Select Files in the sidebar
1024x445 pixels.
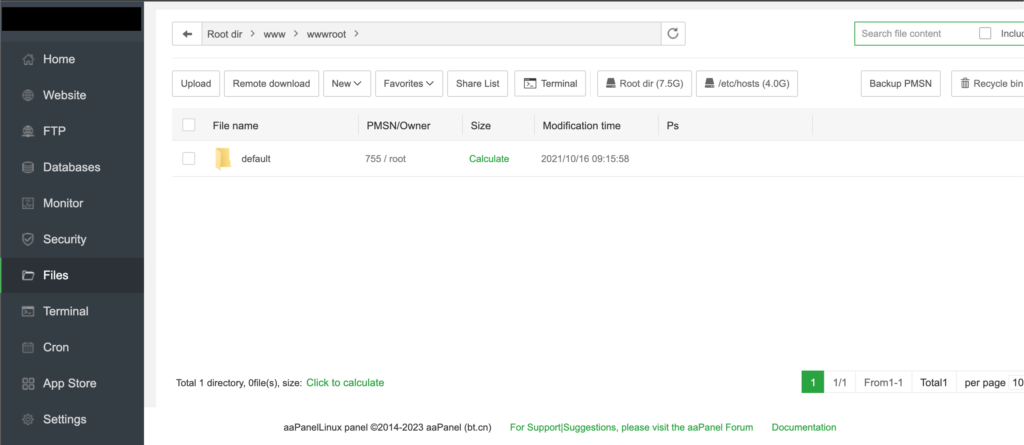click(72, 275)
